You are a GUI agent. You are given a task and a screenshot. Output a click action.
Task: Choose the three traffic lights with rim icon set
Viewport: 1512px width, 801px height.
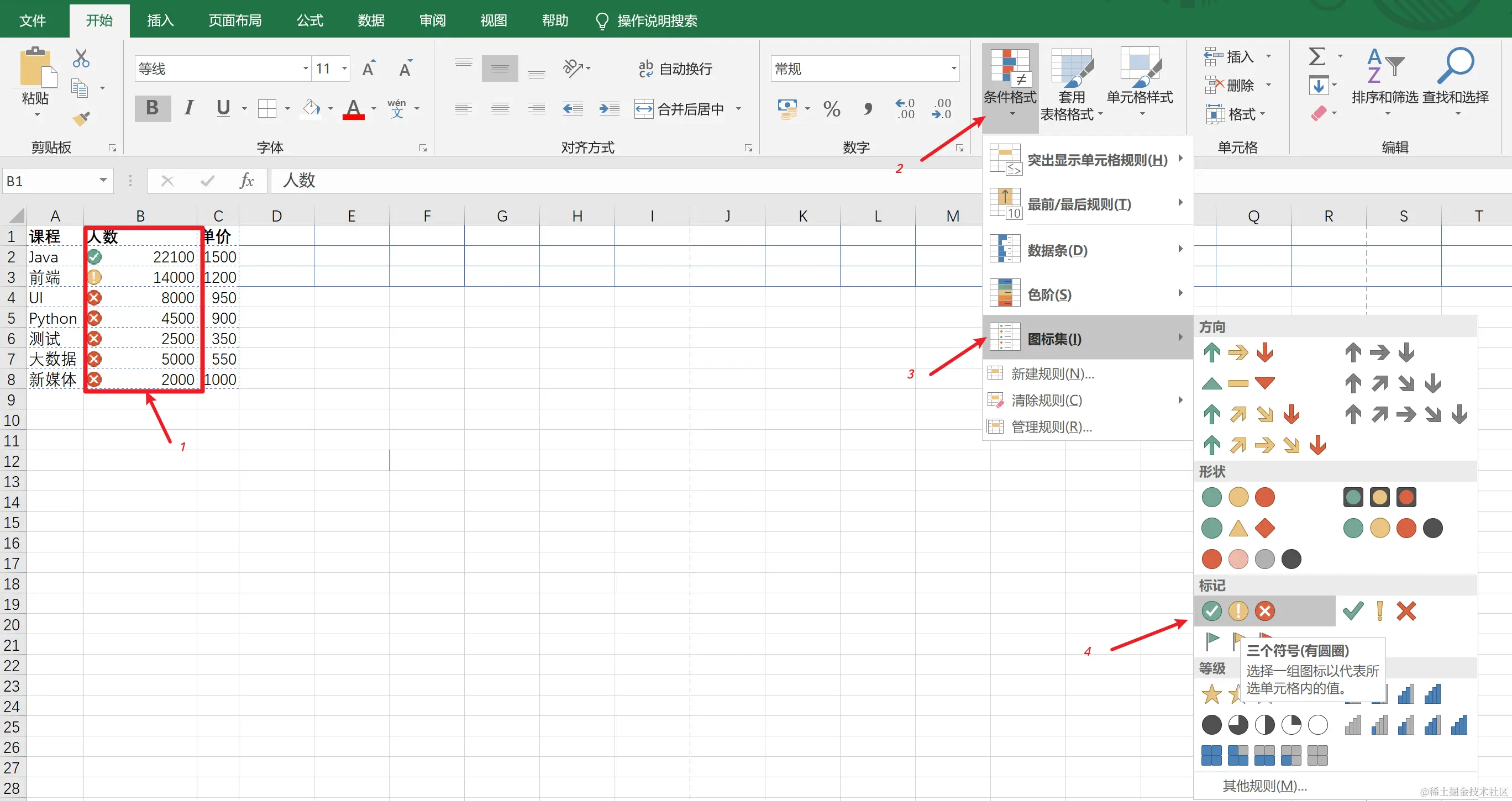(x=1379, y=498)
